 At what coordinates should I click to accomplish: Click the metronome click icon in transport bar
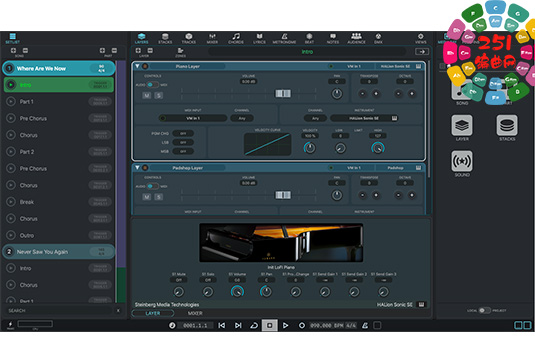(x=365, y=325)
